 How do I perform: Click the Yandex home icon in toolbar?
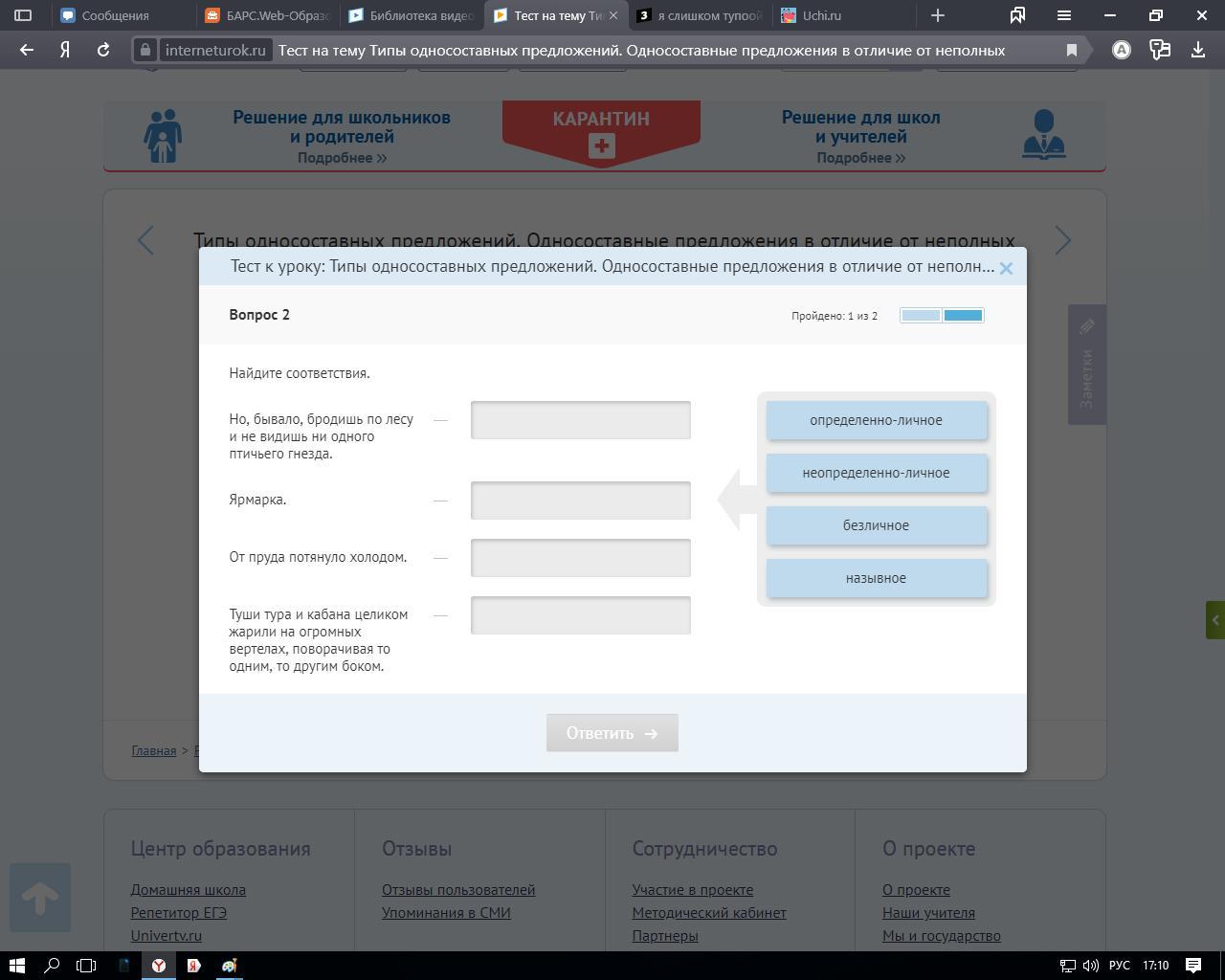coord(65,50)
